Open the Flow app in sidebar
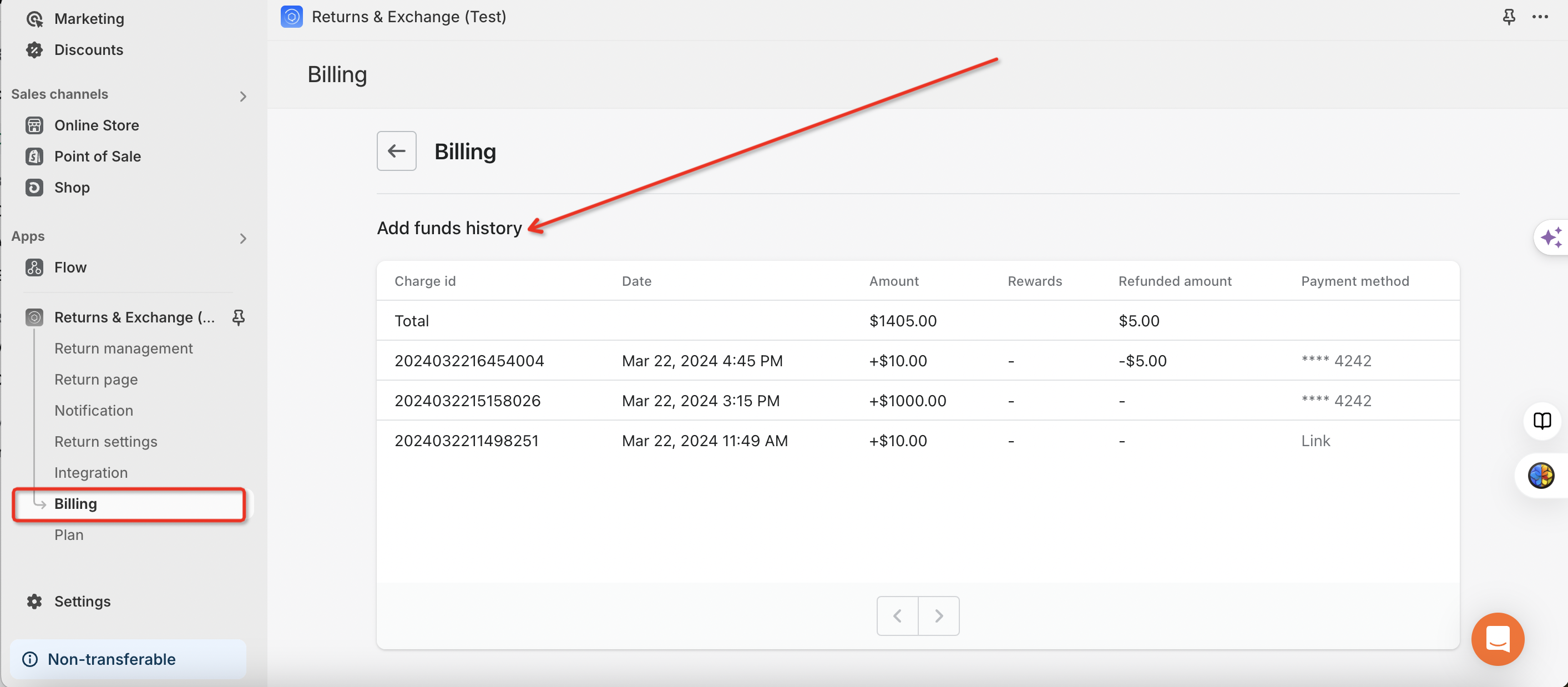This screenshot has width=1568, height=687. point(70,267)
